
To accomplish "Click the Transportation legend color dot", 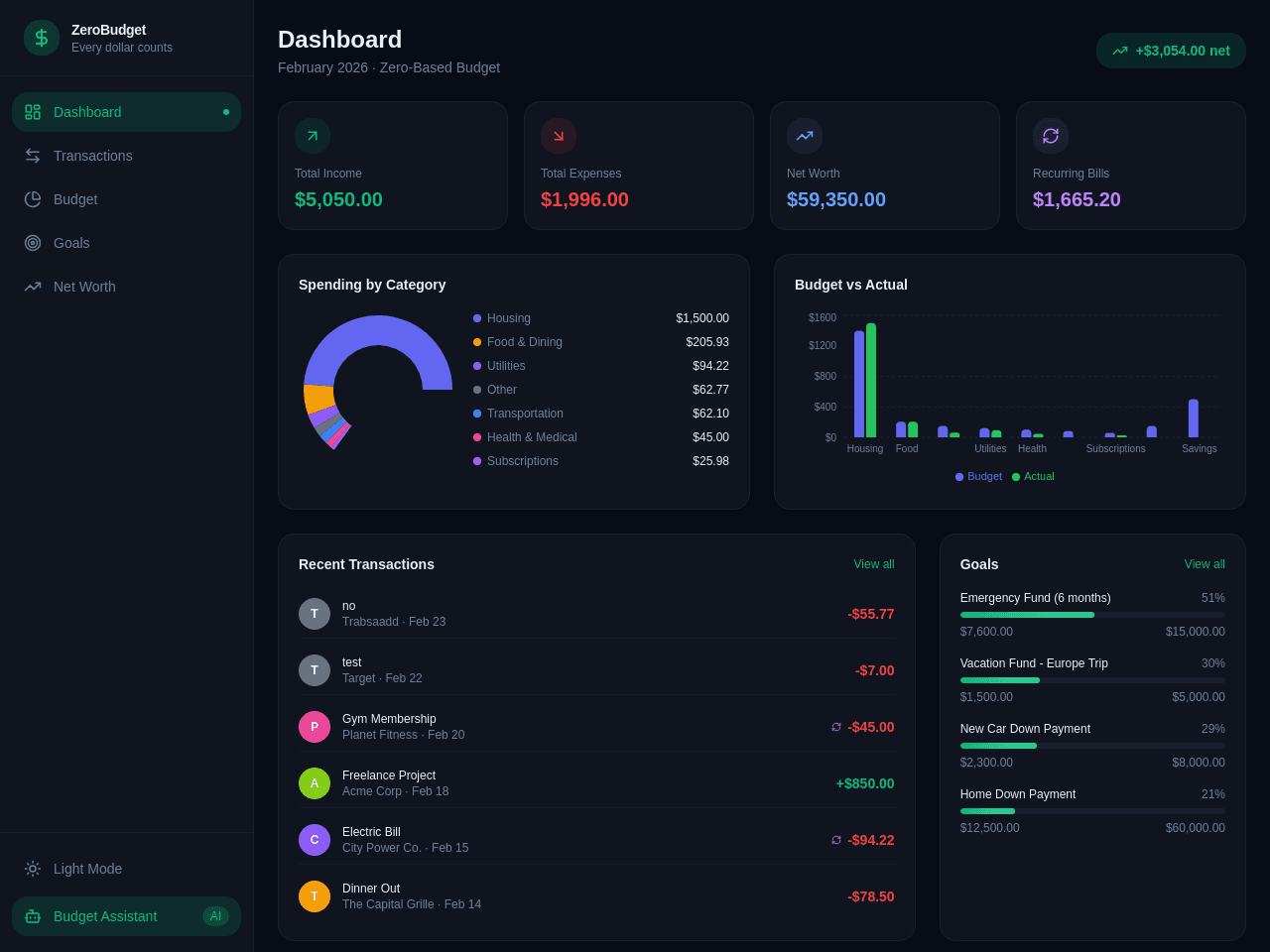I will [477, 414].
